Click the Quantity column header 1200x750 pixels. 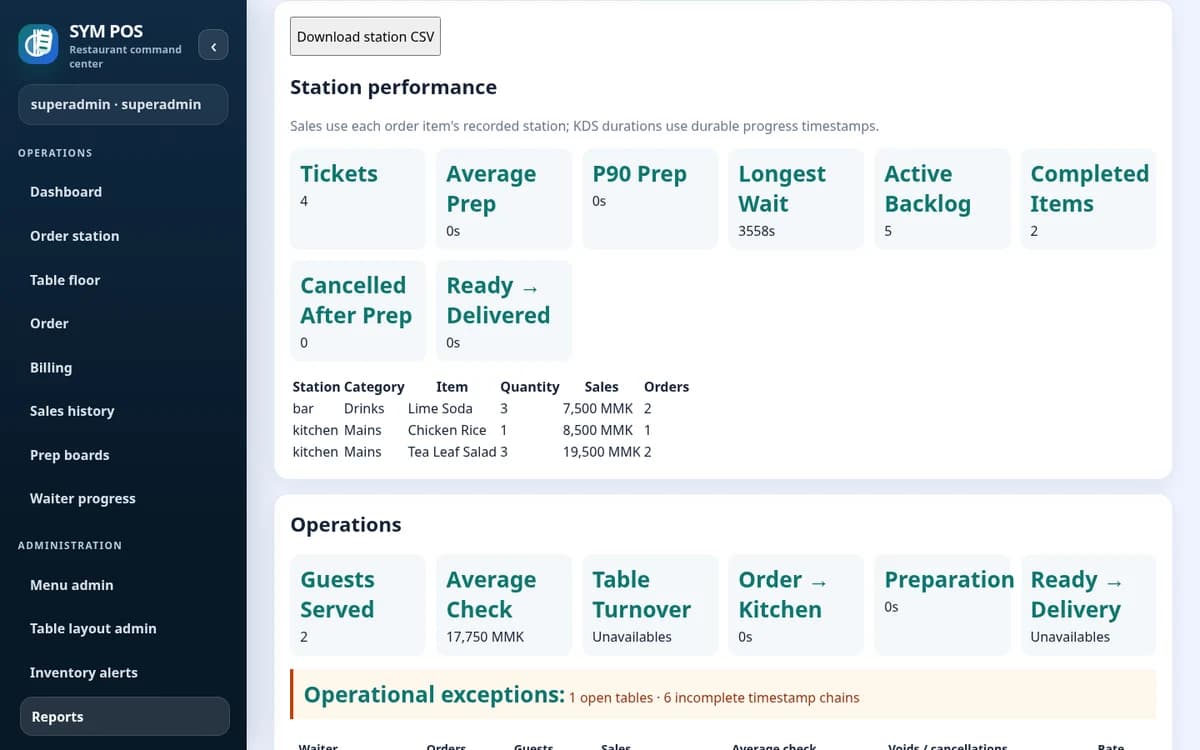pos(530,387)
